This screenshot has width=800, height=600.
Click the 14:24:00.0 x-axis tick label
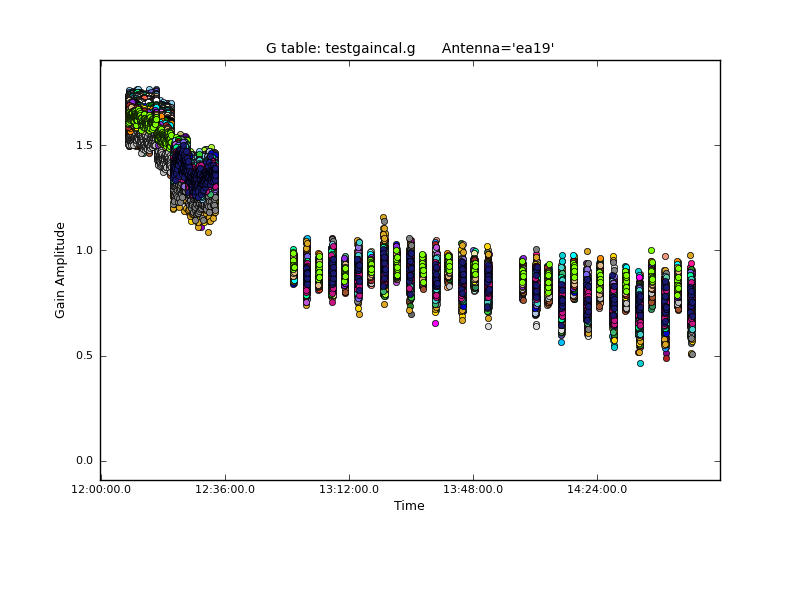pos(597,489)
